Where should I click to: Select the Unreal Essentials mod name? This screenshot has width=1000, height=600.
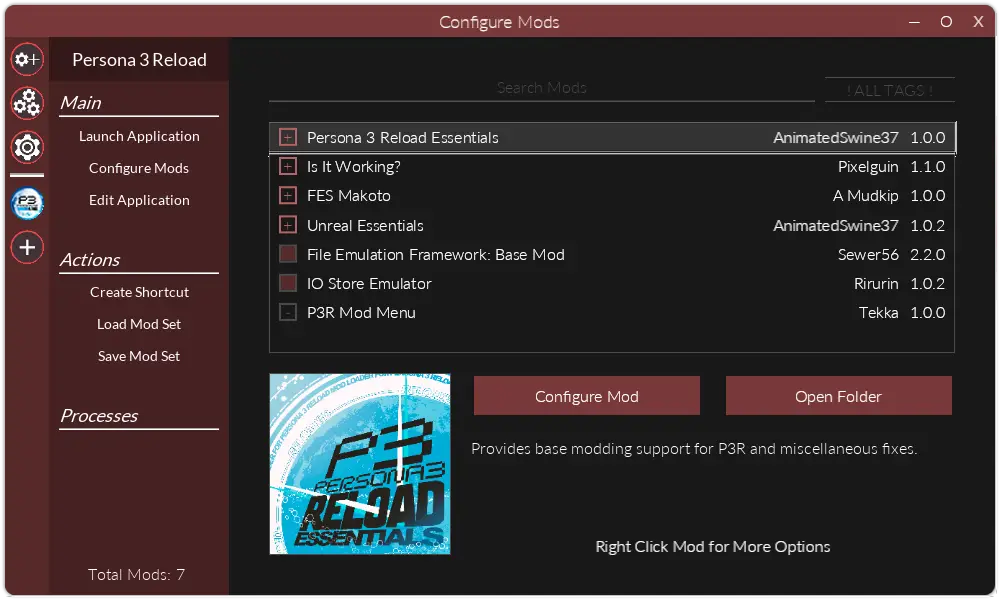(x=365, y=225)
